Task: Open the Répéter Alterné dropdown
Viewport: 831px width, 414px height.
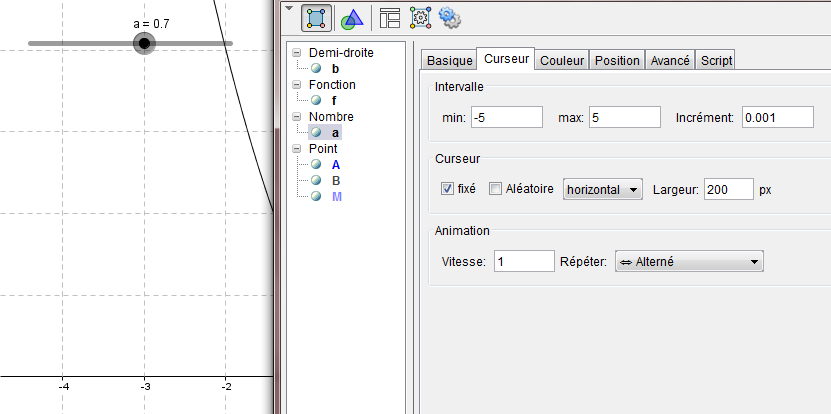Action: 689,261
